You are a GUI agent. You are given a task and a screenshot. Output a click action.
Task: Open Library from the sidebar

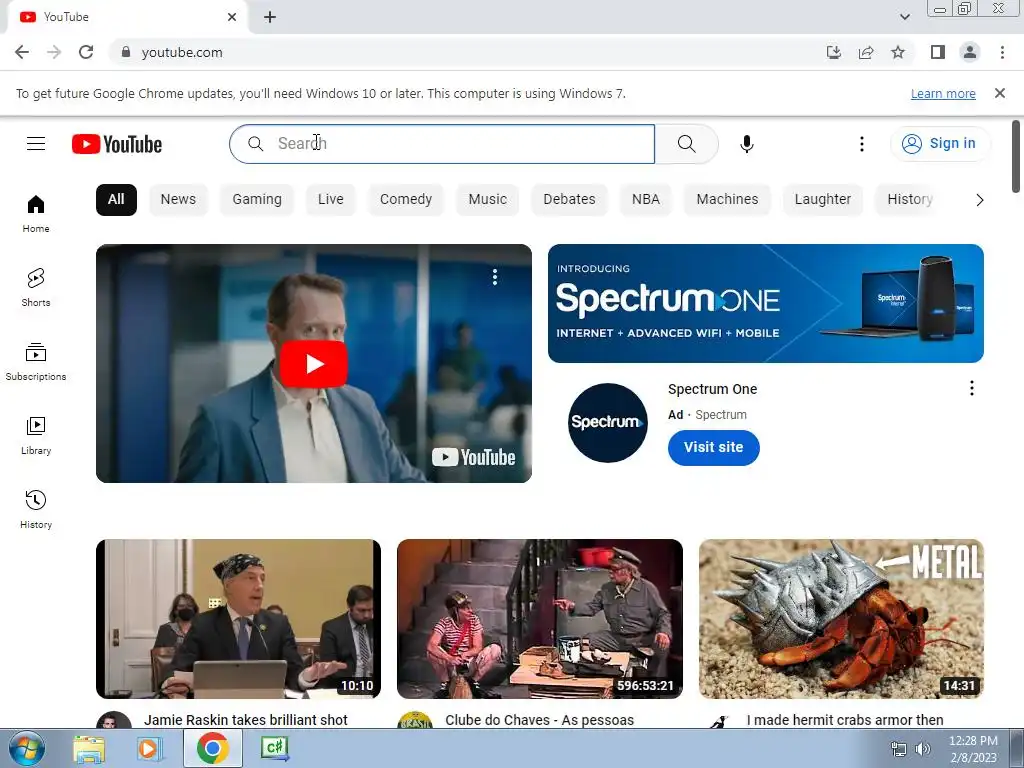(36, 436)
